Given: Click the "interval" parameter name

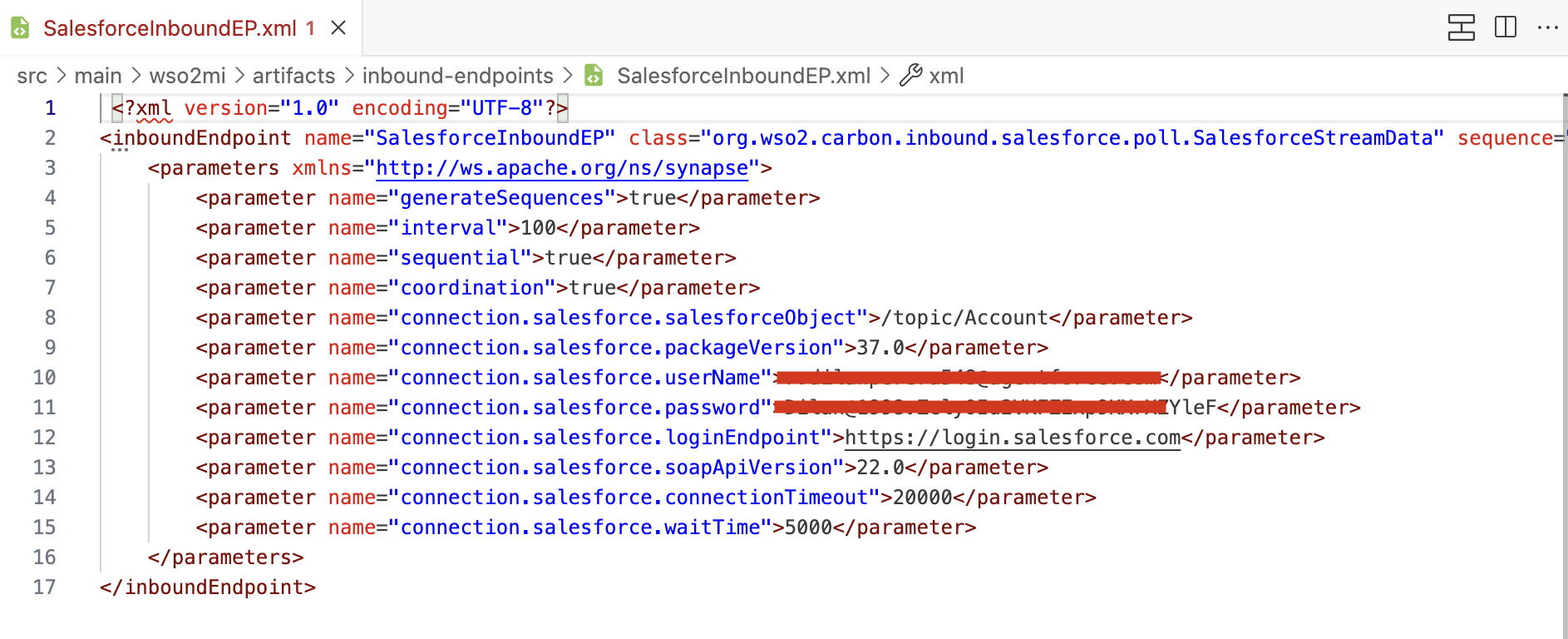Looking at the screenshot, I should (x=448, y=228).
